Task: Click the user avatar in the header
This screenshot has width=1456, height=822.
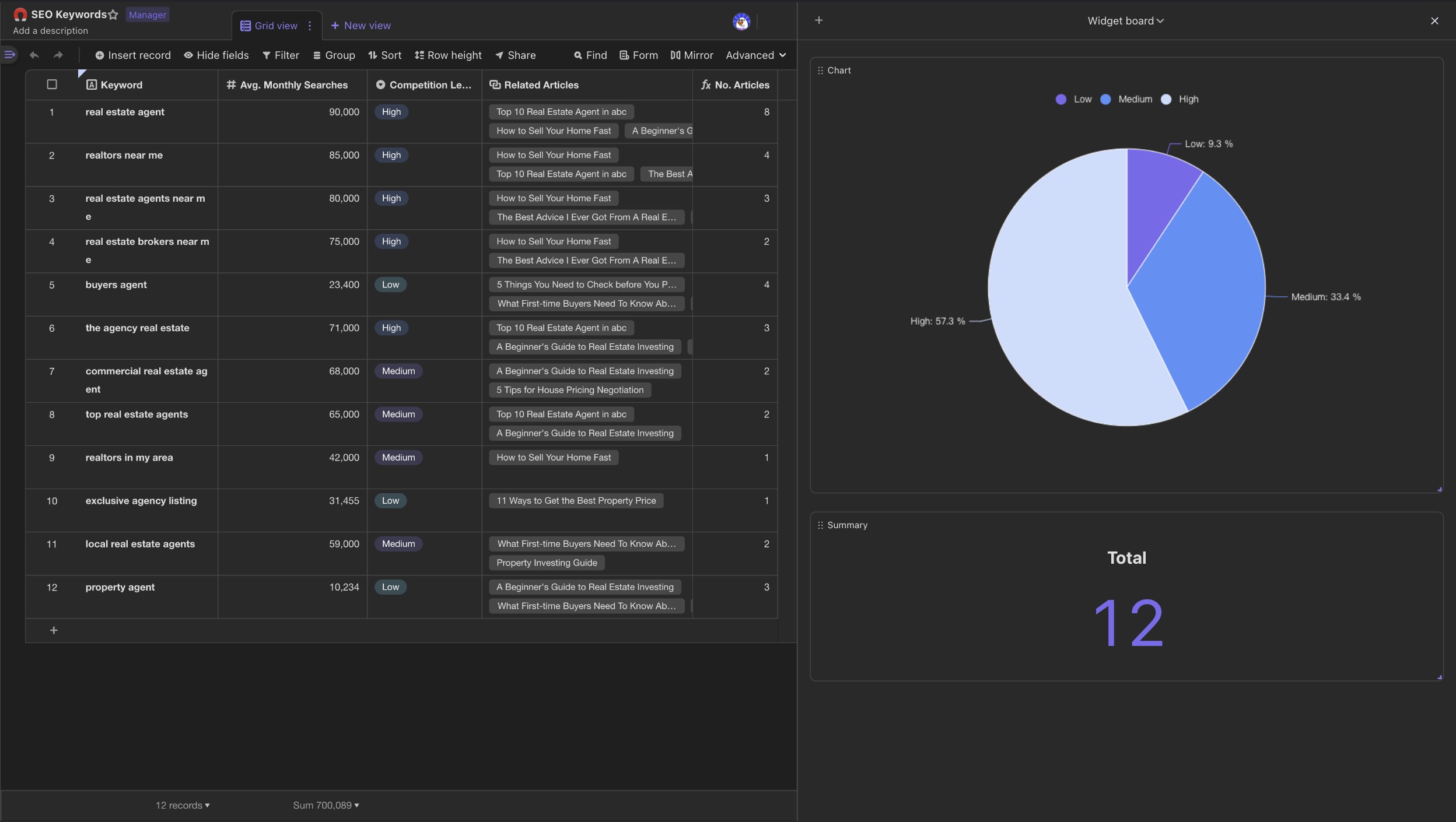Action: (x=741, y=22)
